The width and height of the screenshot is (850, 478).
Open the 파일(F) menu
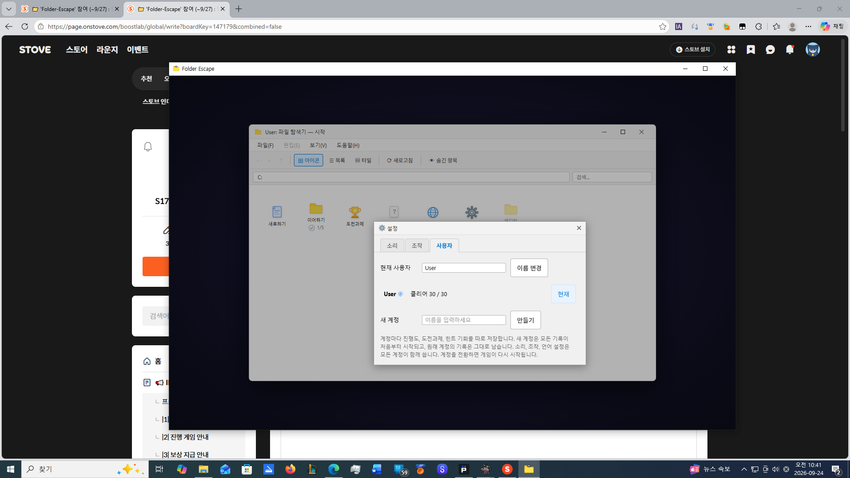(265, 145)
